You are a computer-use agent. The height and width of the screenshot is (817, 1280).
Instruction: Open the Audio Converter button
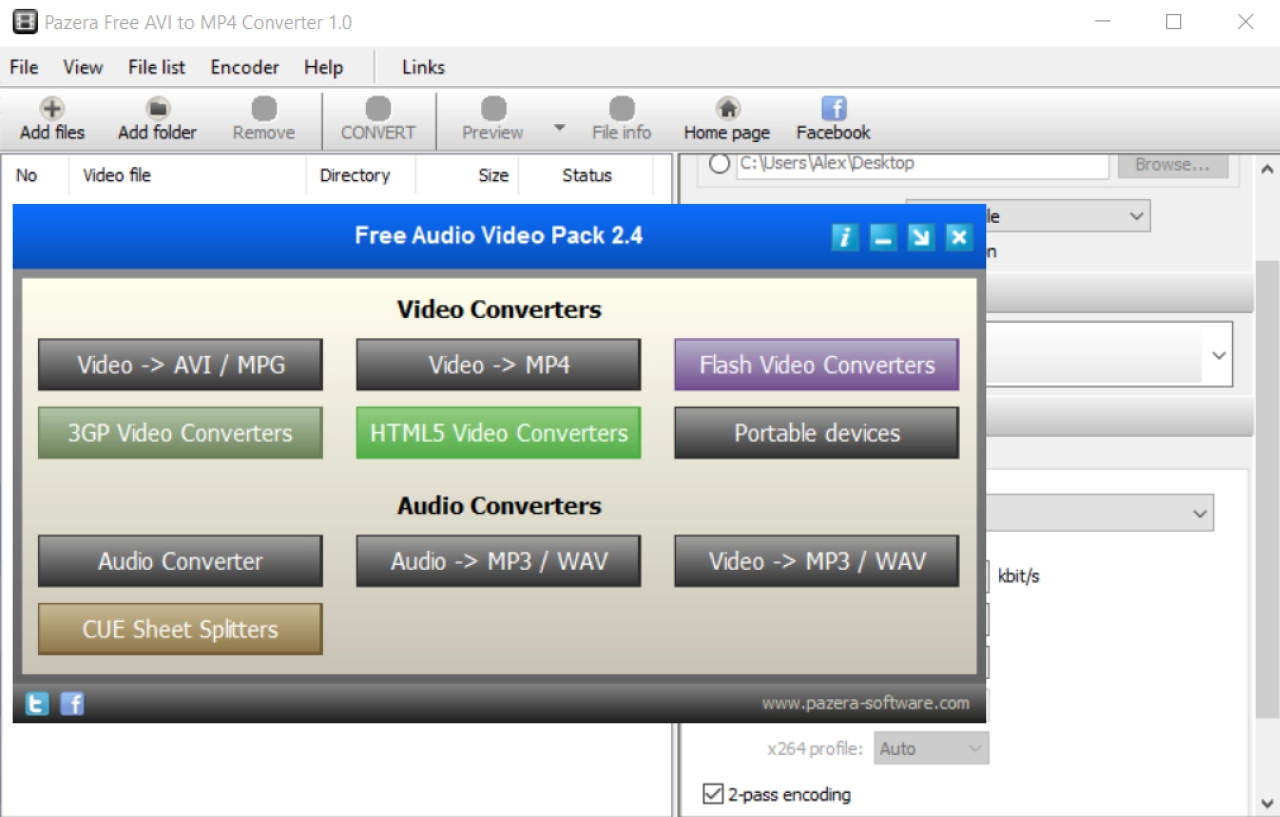180,561
